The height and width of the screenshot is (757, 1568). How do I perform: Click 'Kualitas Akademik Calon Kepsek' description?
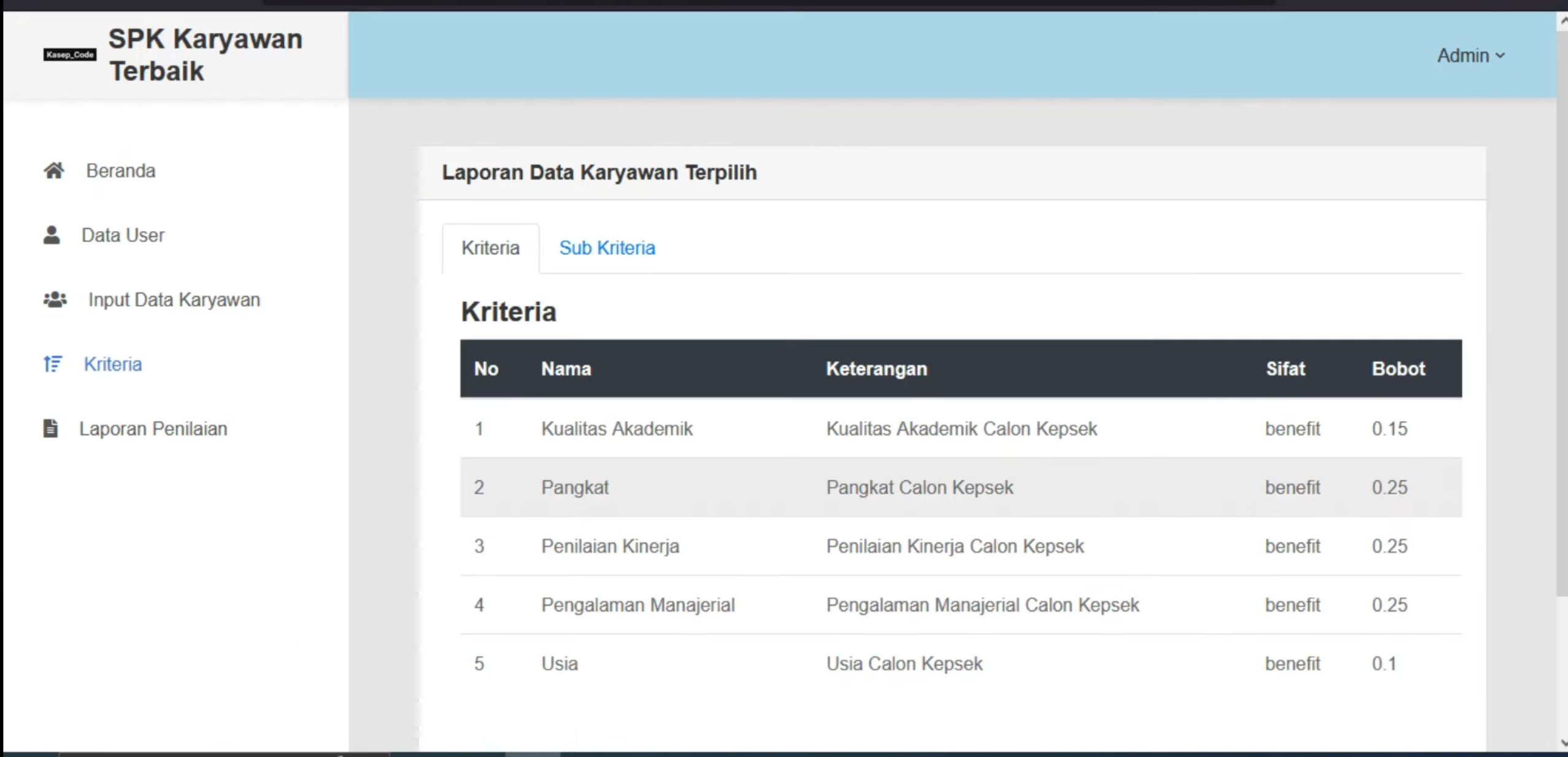click(961, 428)
